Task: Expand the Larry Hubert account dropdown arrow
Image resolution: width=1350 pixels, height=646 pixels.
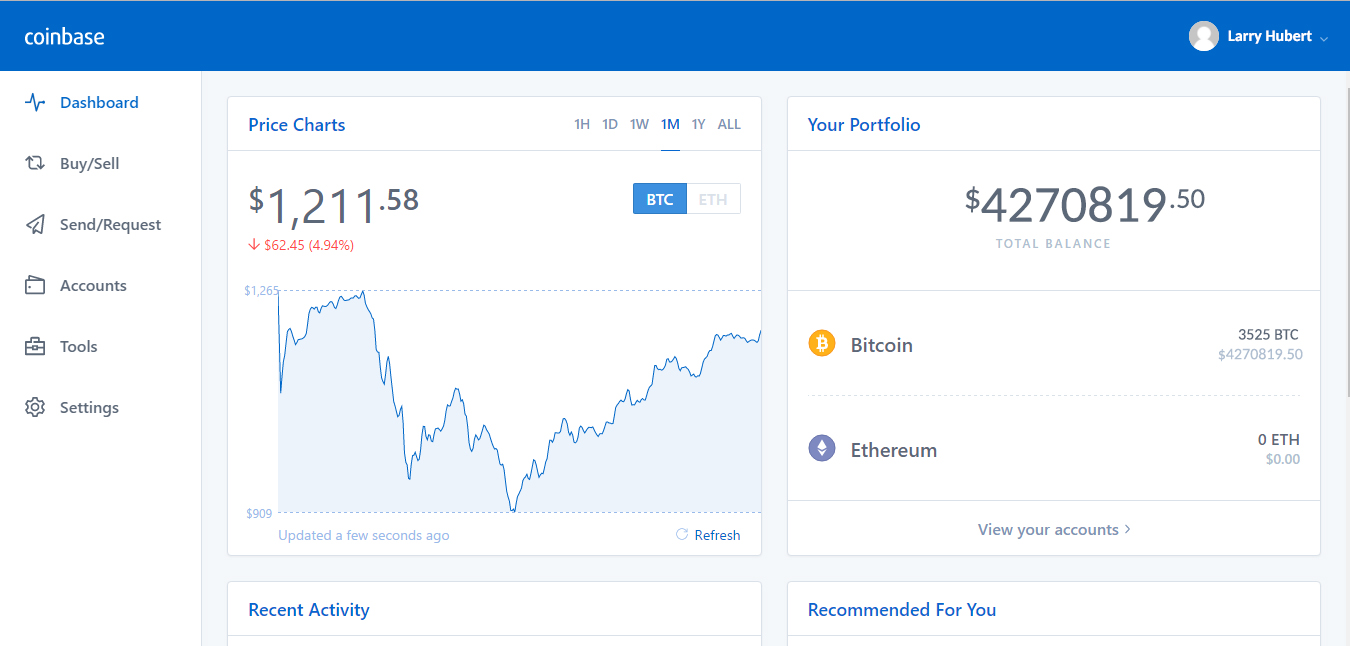Action: [x=1324, y=38]
